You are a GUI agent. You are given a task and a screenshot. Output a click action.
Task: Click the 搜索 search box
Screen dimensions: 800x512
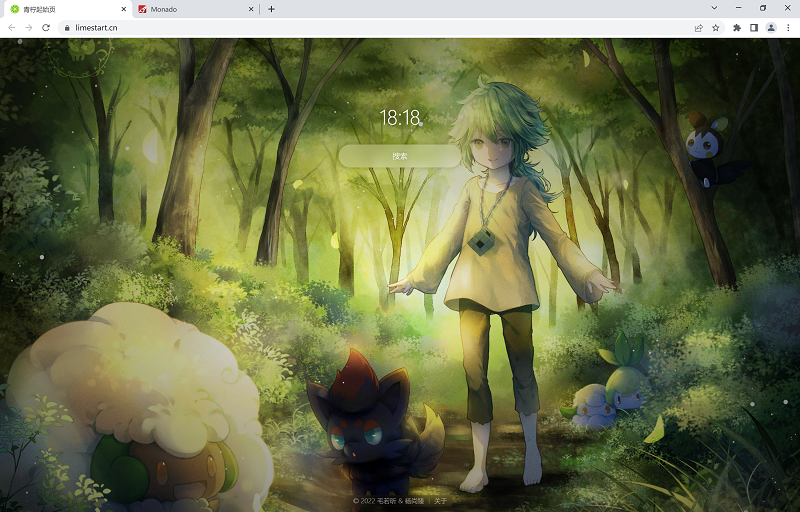point(400,156)
